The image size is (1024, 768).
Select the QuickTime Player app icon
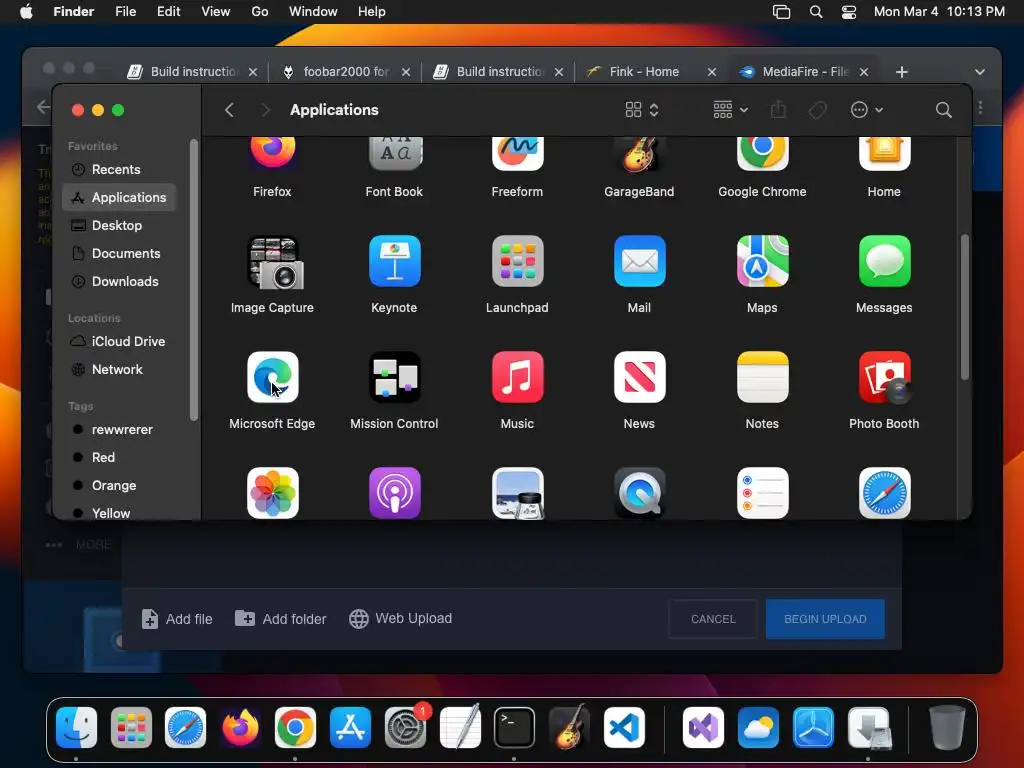(x=639, y=493)
